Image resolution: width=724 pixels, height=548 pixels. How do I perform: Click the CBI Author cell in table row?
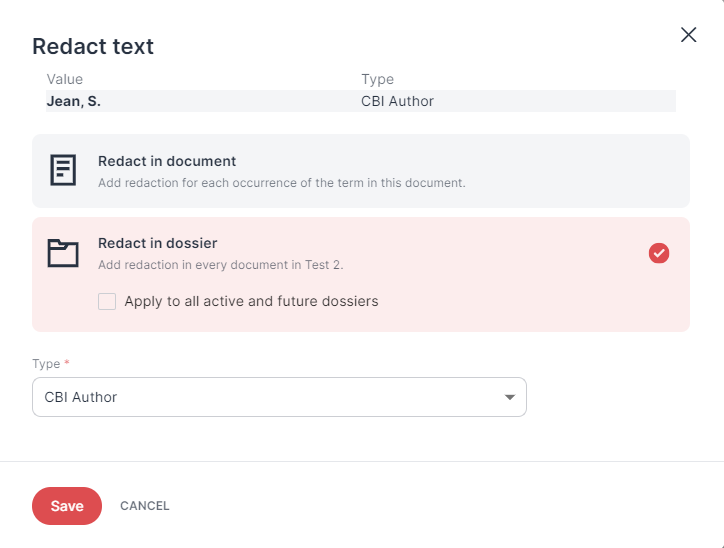(397, 101)
